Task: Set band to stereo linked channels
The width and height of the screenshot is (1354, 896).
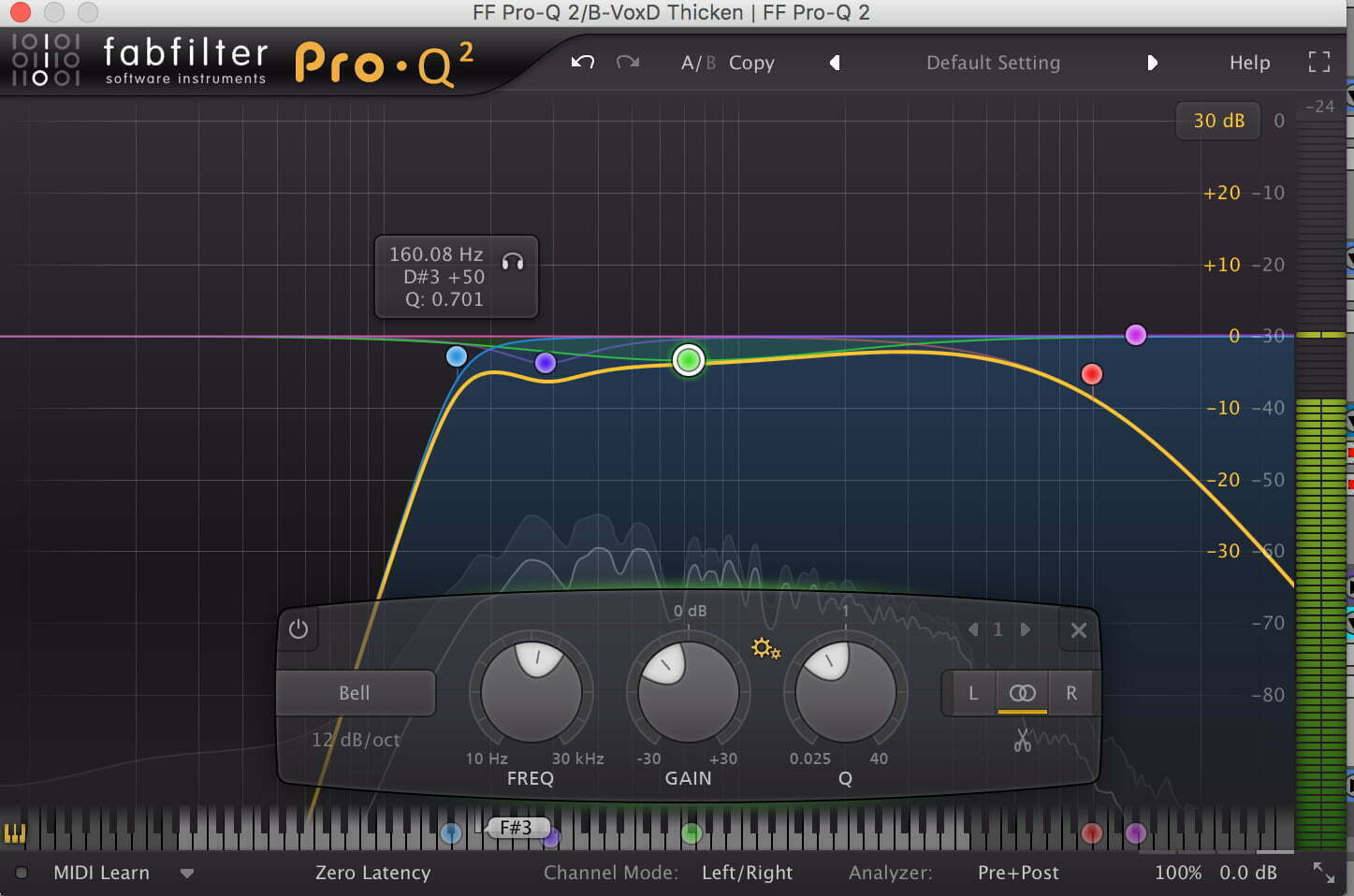Action: click(1022, 693)
